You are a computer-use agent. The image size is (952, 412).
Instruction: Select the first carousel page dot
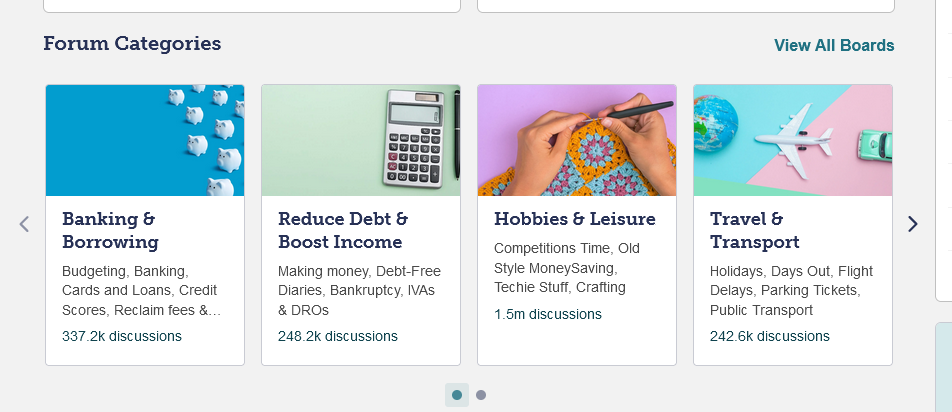[x=457, y=395]
